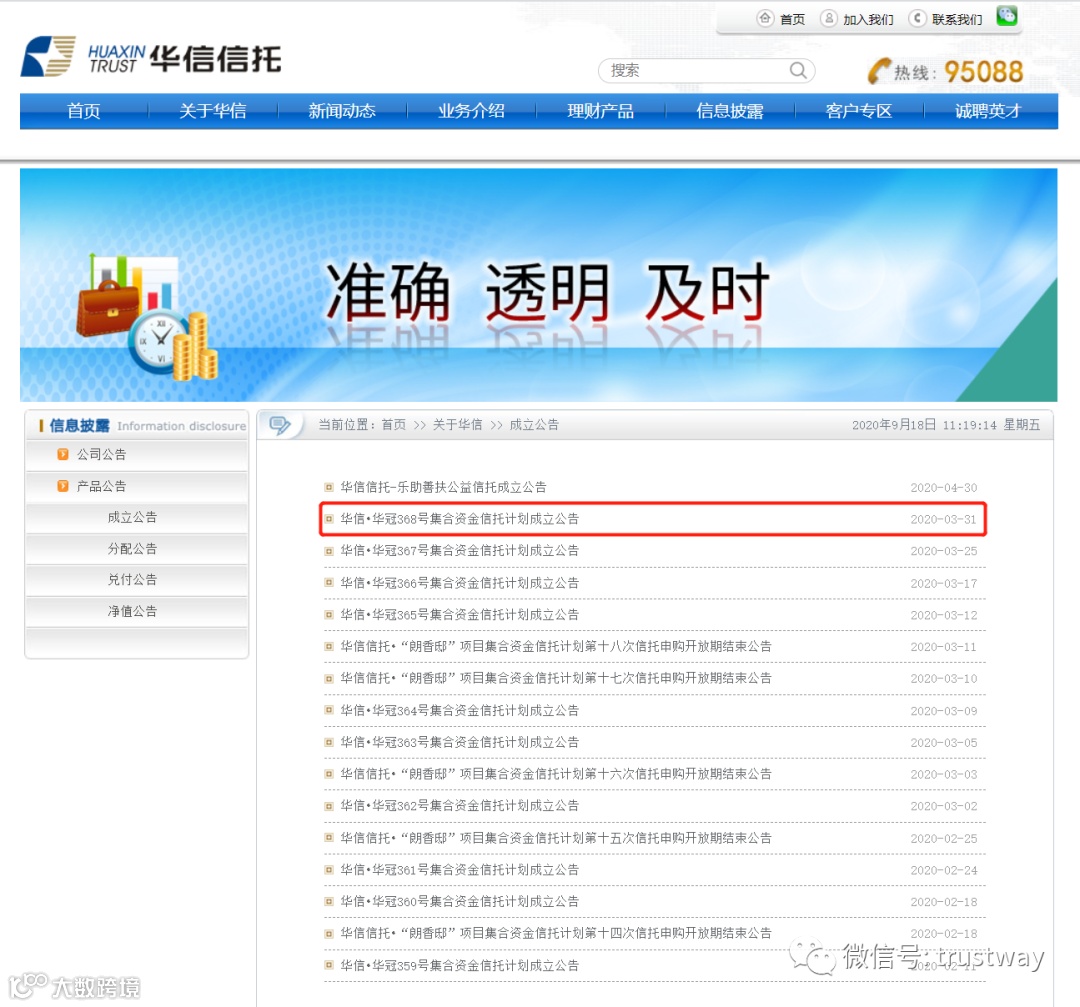Open the 信息披露 navigation menu
The width and height of the screenshot is (1080, 1007).
click(x=730, y=111)
